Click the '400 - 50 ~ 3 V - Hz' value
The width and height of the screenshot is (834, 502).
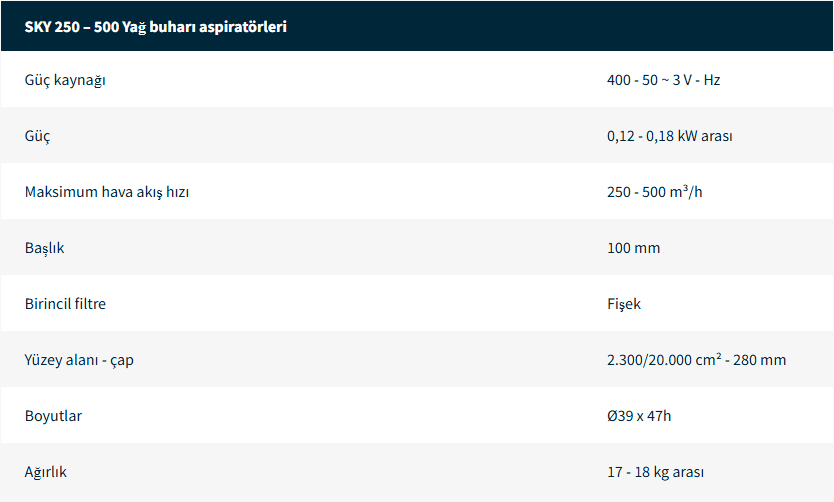point(663,80)
